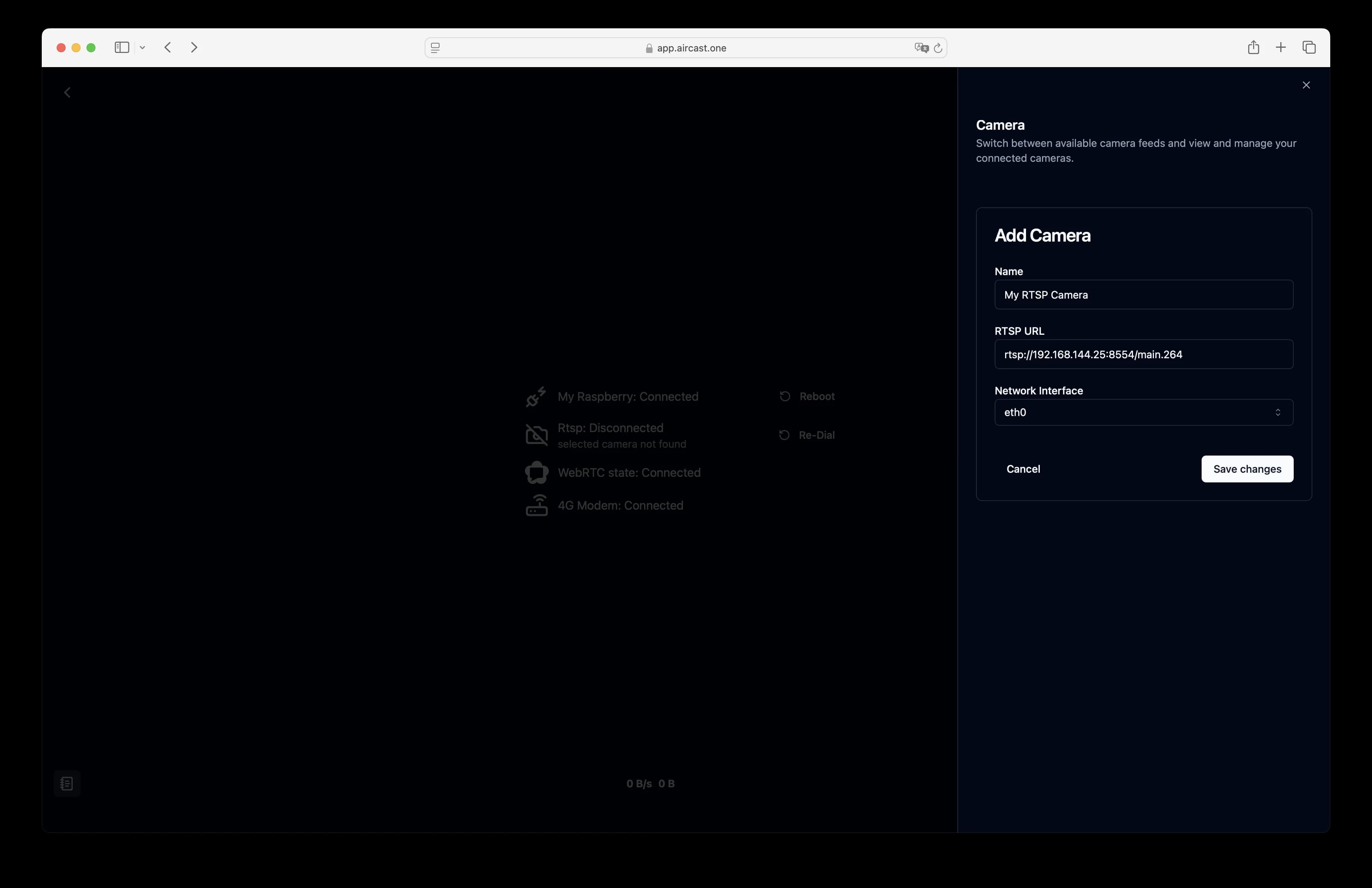The height and width of the screenshot is (888, 1372).
Task: Click the Reboot icon button
Action: (784, 396)
